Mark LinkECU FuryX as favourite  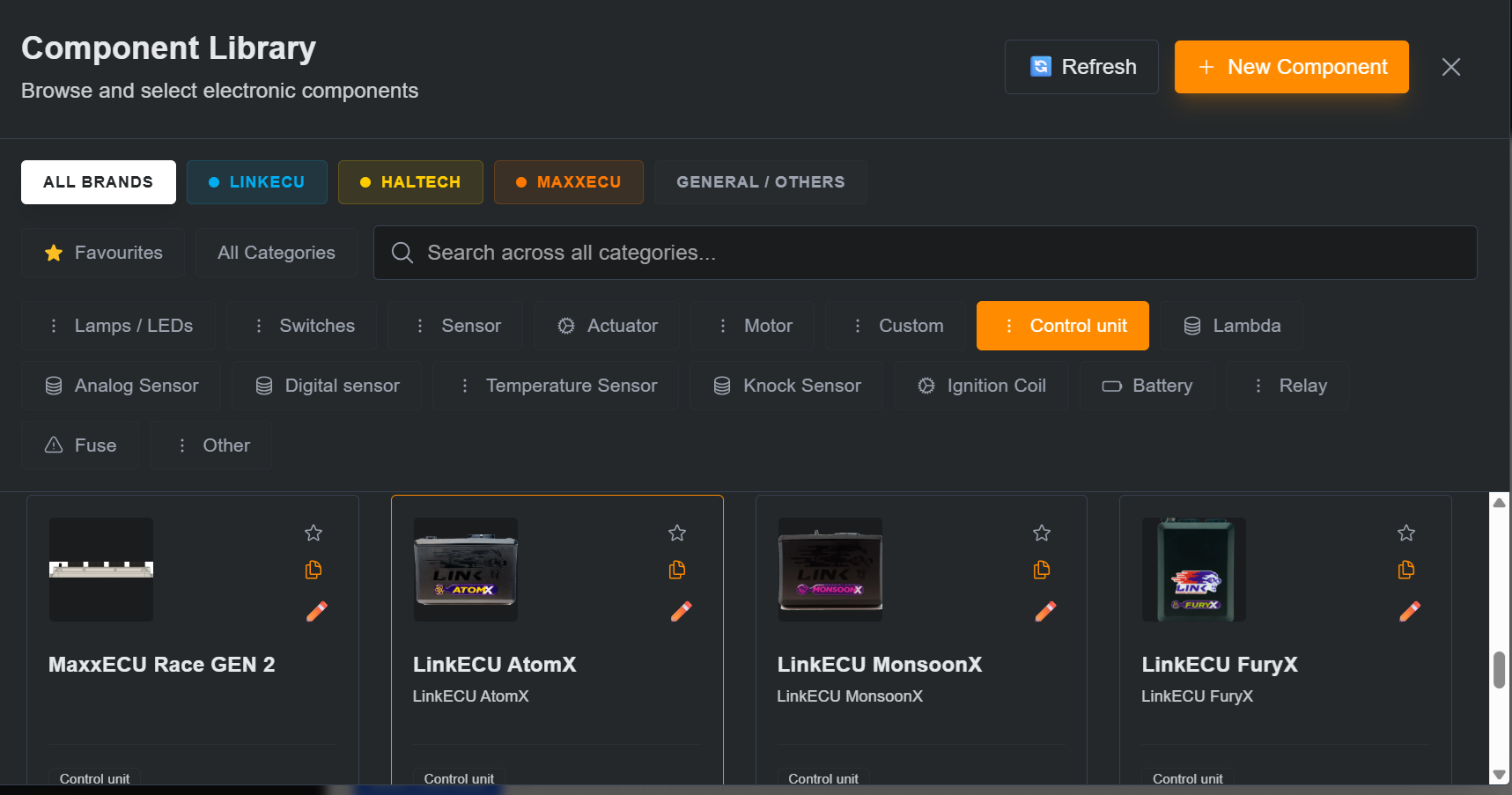[1406, 533]
